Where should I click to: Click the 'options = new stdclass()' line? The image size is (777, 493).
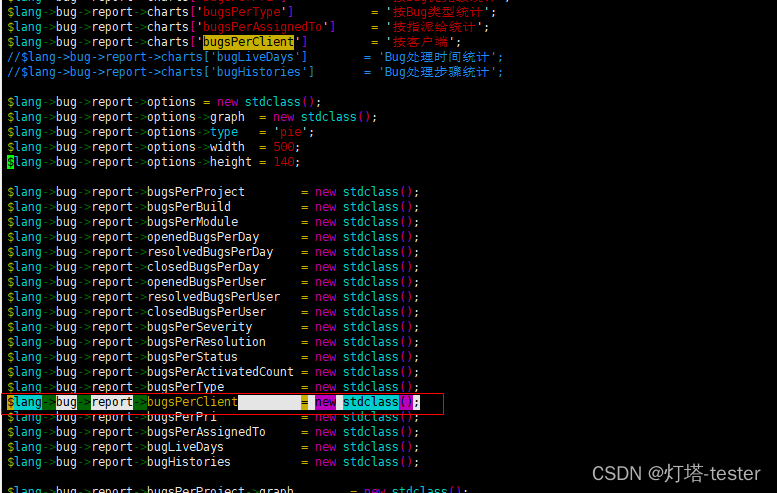point(164,102)
